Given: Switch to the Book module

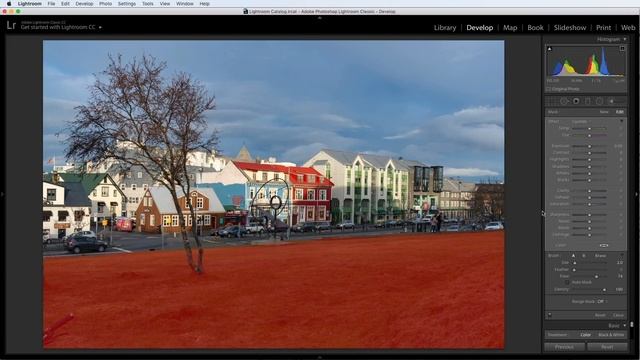Looking at the screenshot, I should pyautogui.click(x=535, y=28).
